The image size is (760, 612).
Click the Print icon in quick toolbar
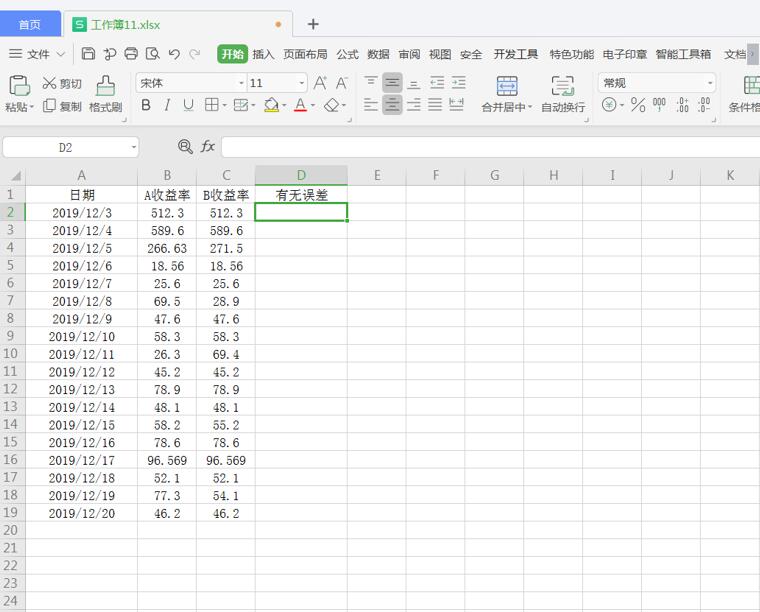(x=131, y=54)
